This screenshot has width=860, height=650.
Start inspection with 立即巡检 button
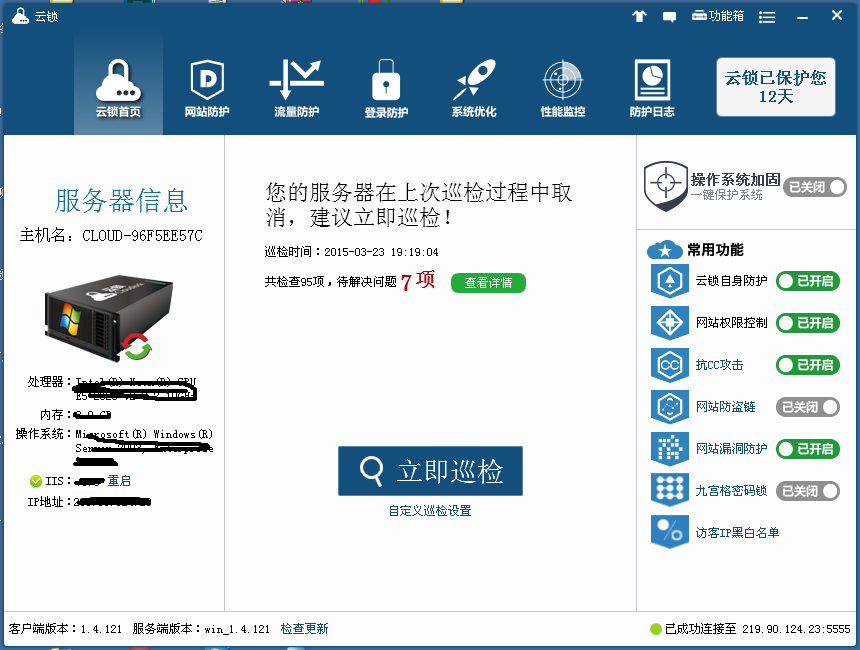coord(430,471)
